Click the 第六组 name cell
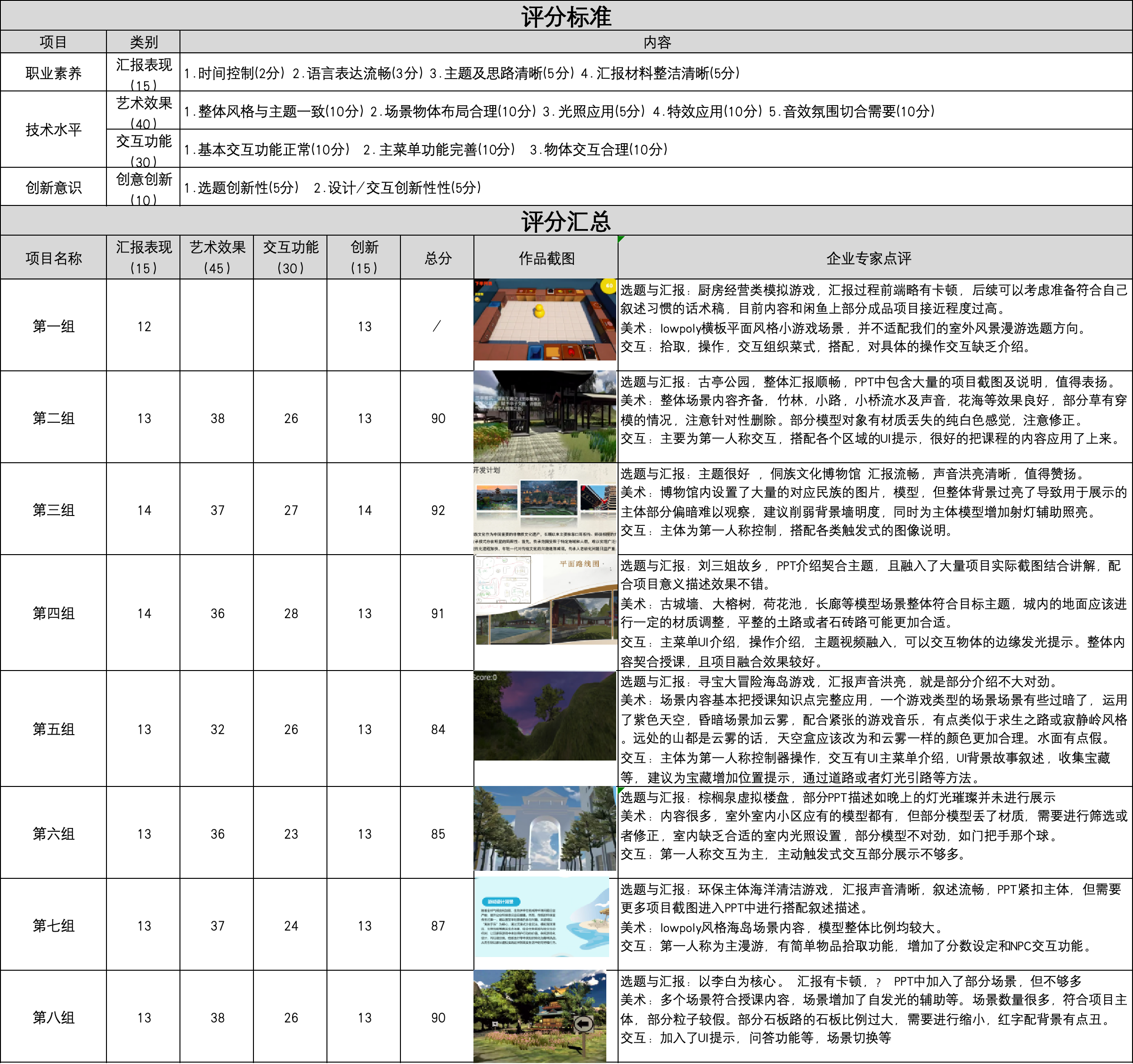 tap(54, 833)
